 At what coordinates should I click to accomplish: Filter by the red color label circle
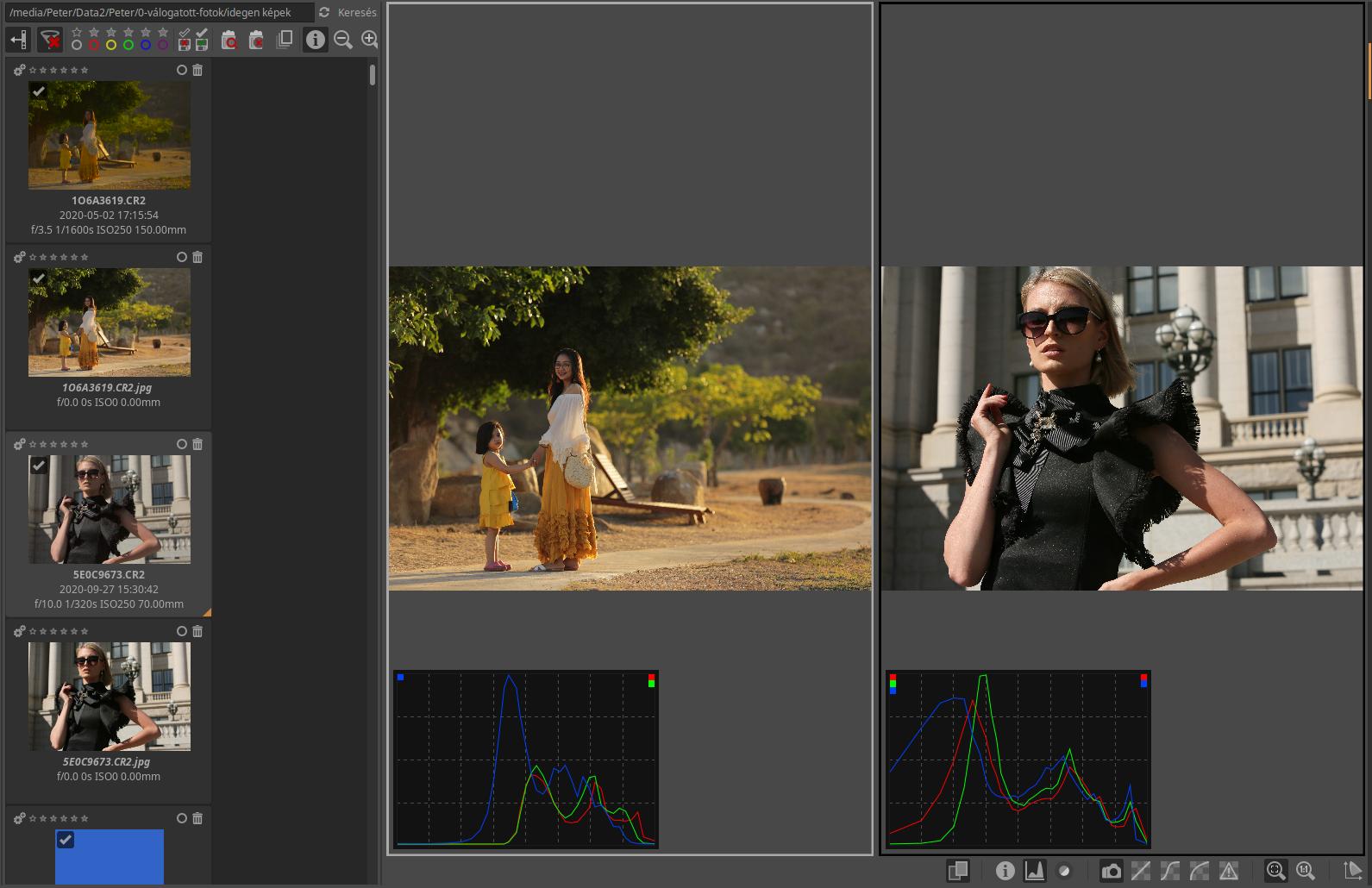[94, 45]
